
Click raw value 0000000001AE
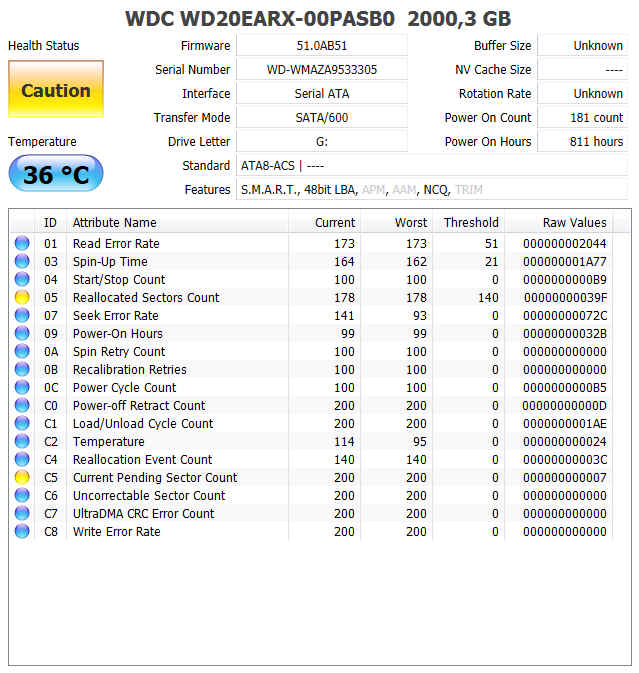pyautogui.click(x=565, y=424)
